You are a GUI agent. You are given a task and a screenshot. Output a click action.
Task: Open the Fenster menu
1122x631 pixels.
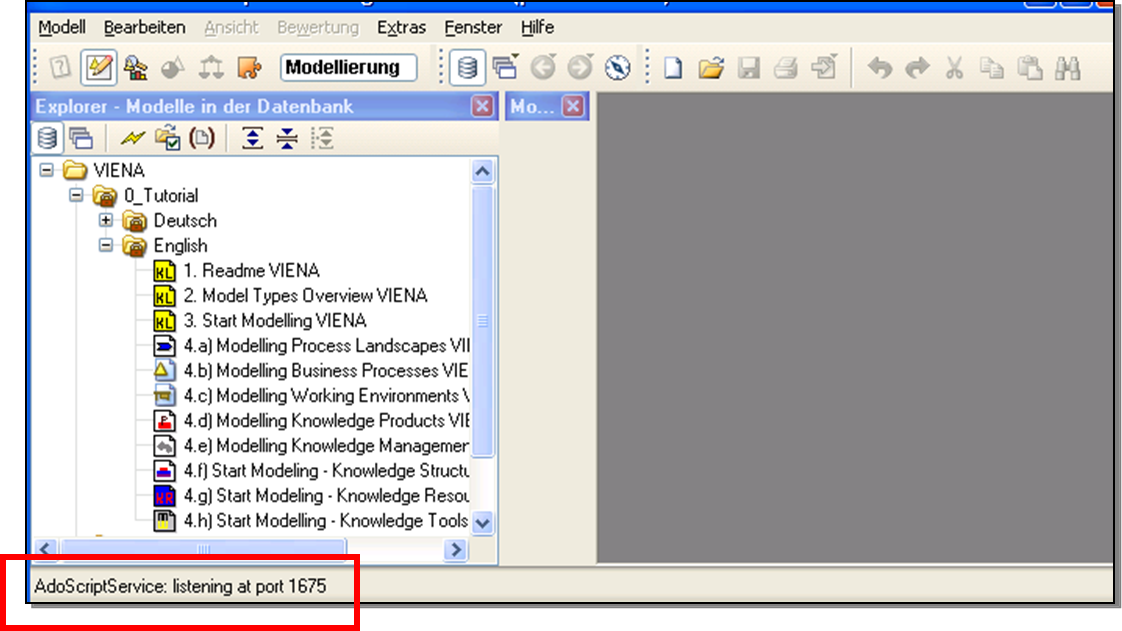point(473,27)
